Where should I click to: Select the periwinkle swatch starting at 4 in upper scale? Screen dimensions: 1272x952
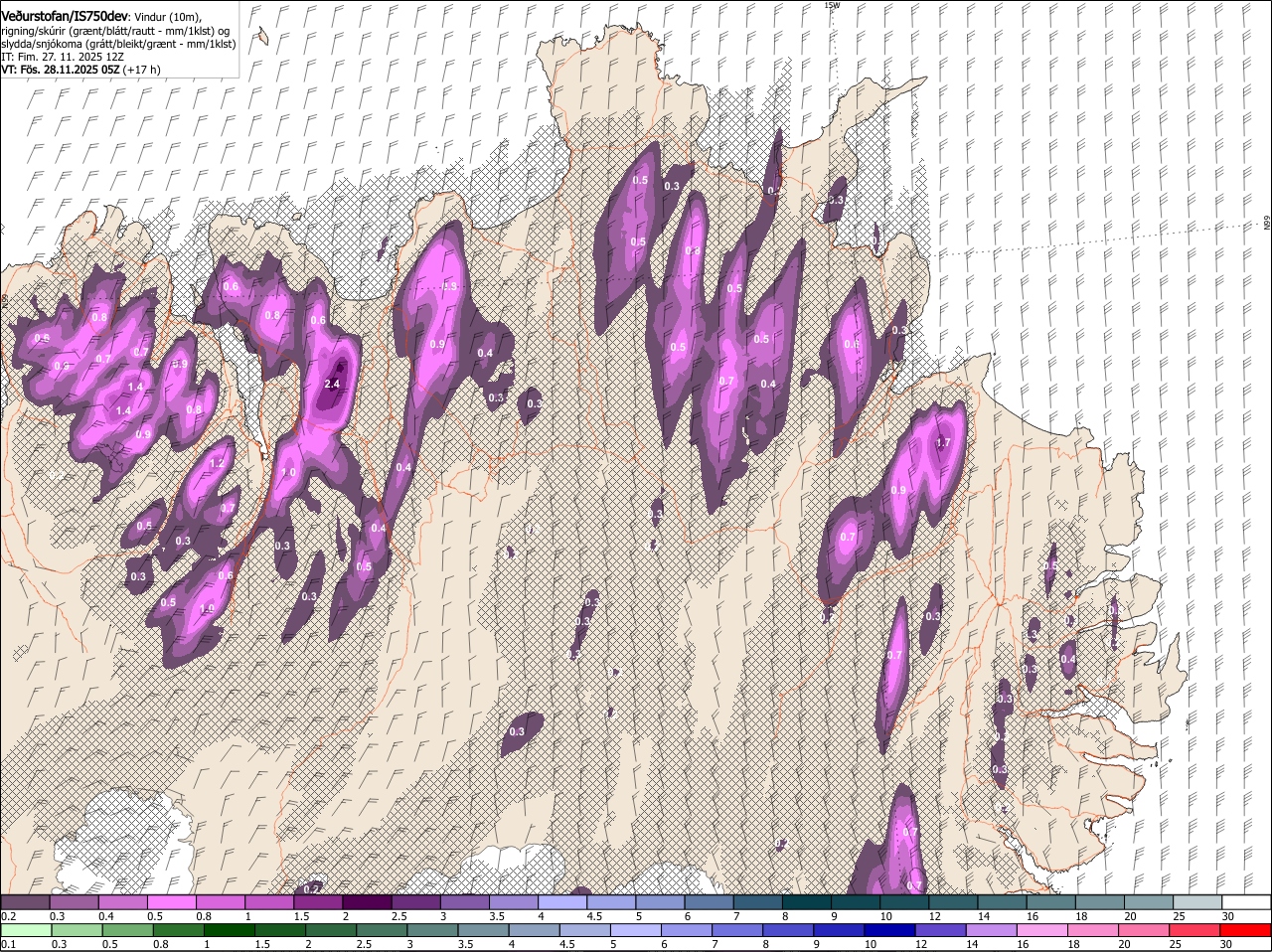[x=562, y=902]
